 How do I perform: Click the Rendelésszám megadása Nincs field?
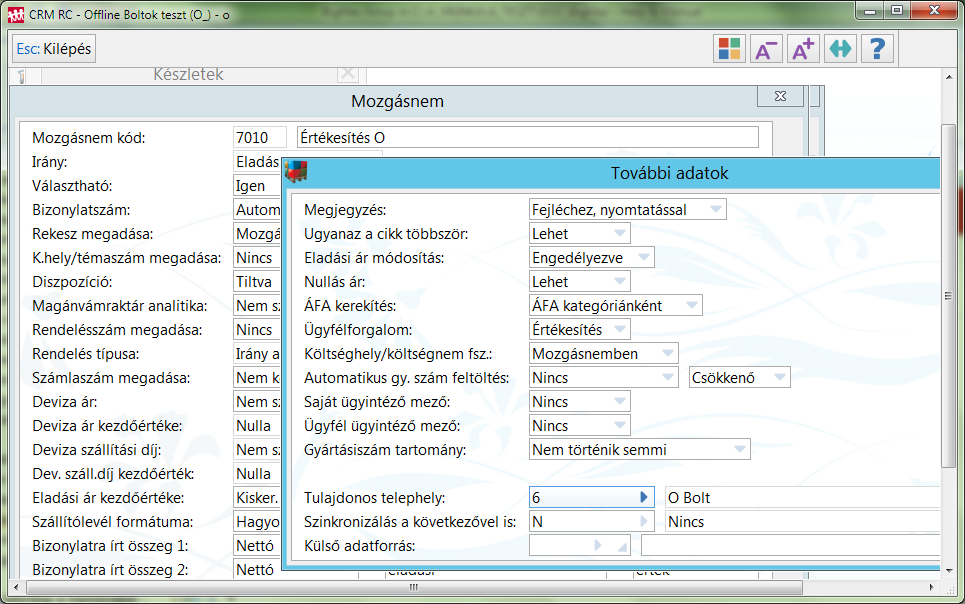click(x=257, y=329)
